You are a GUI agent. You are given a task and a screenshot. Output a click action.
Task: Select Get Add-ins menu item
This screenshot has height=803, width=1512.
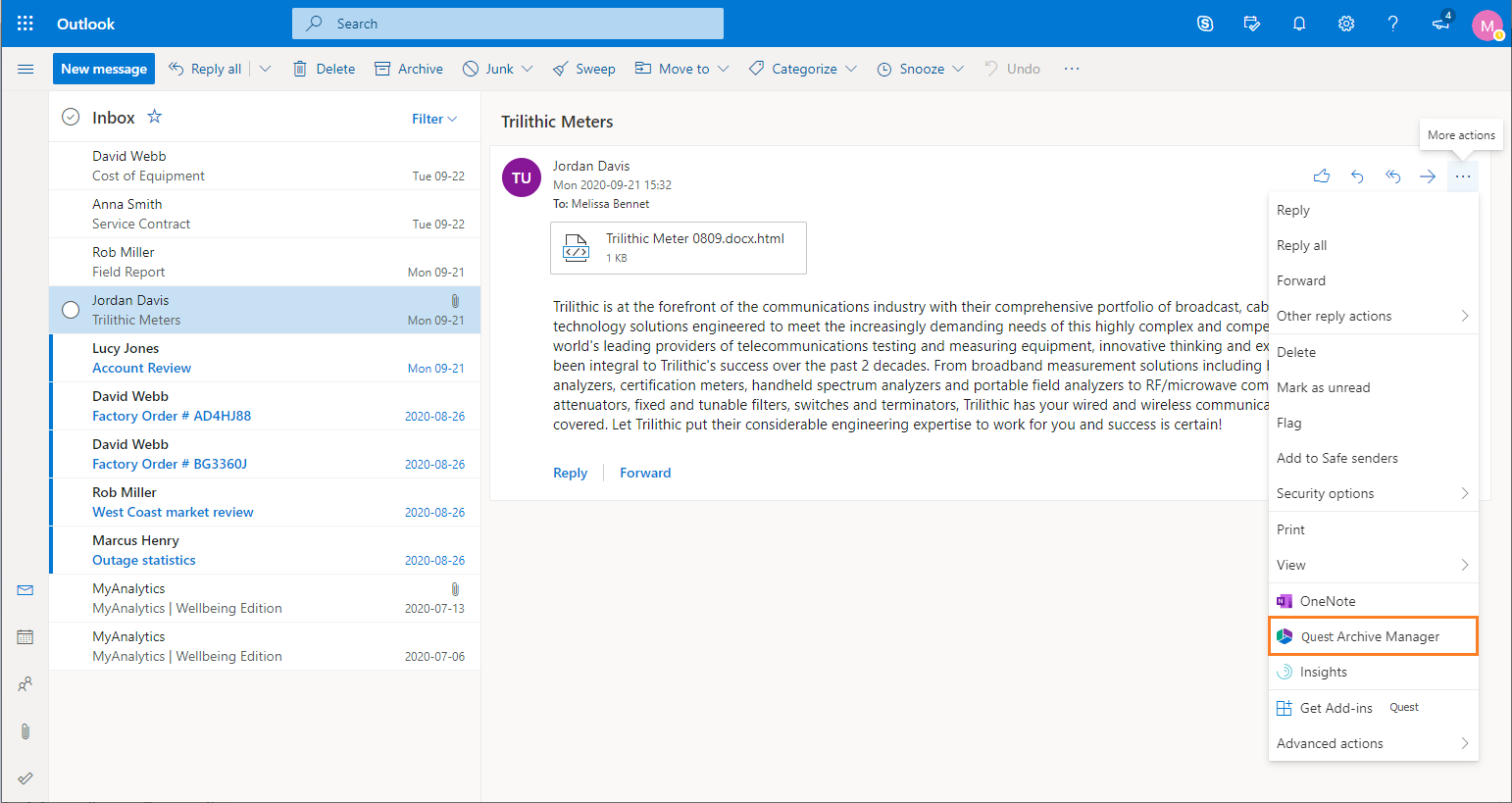[x=1374, y=708]
